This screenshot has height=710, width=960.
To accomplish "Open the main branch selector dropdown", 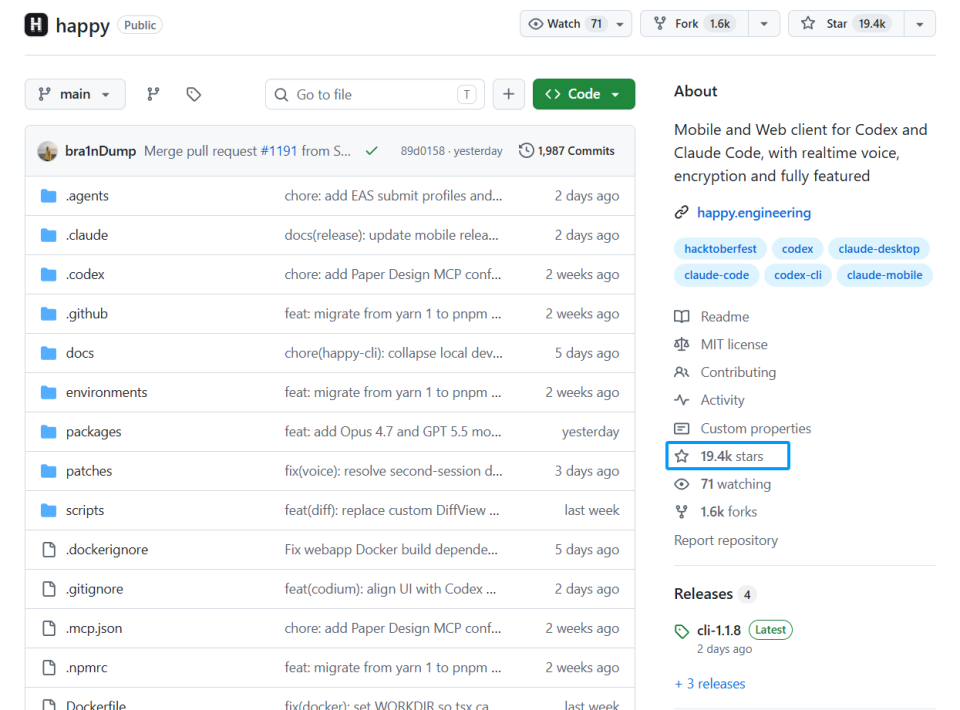I will (75, 94).
